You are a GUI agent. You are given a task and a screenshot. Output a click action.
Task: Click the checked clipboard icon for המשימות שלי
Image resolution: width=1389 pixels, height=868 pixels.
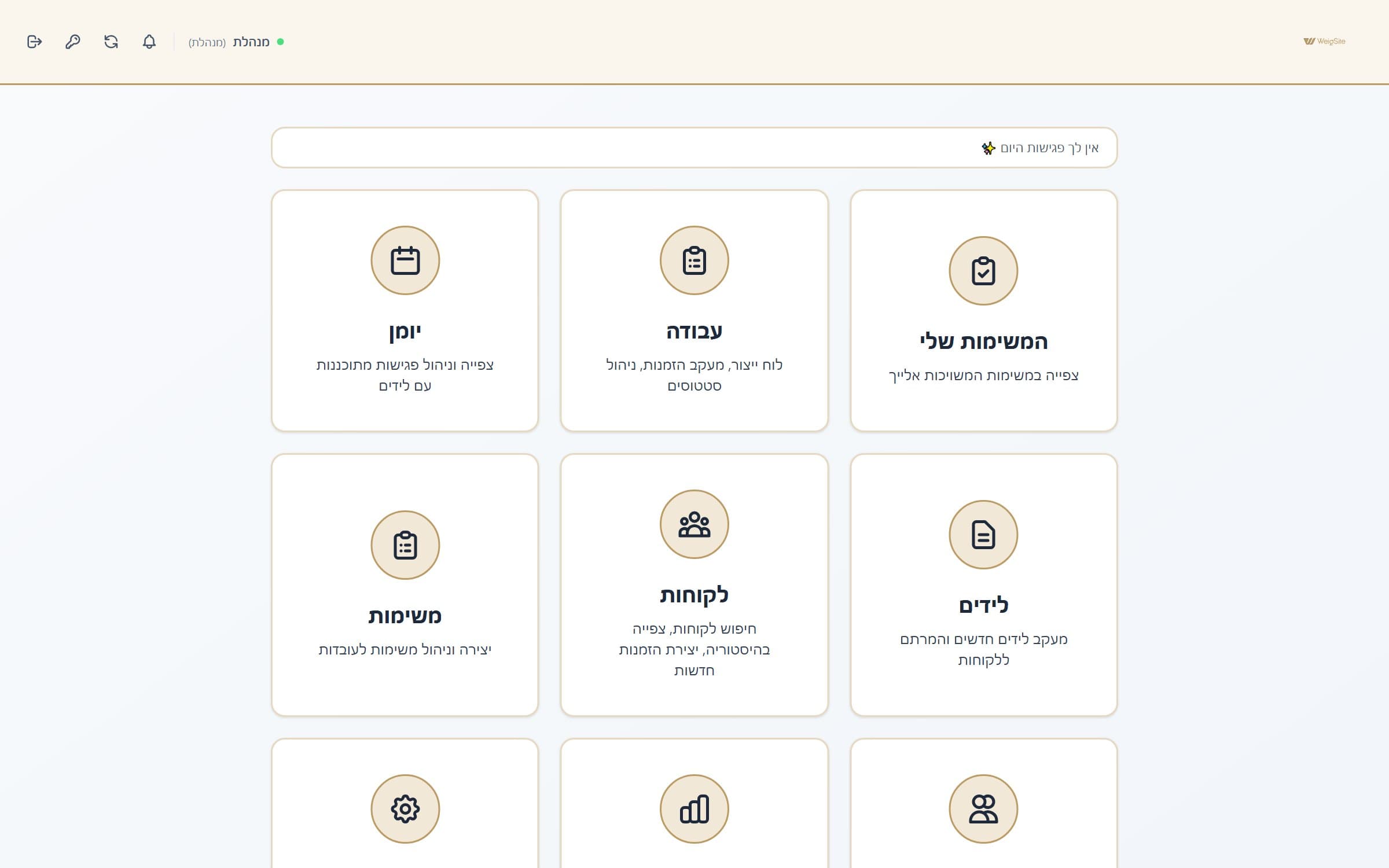tap(983, 271)
